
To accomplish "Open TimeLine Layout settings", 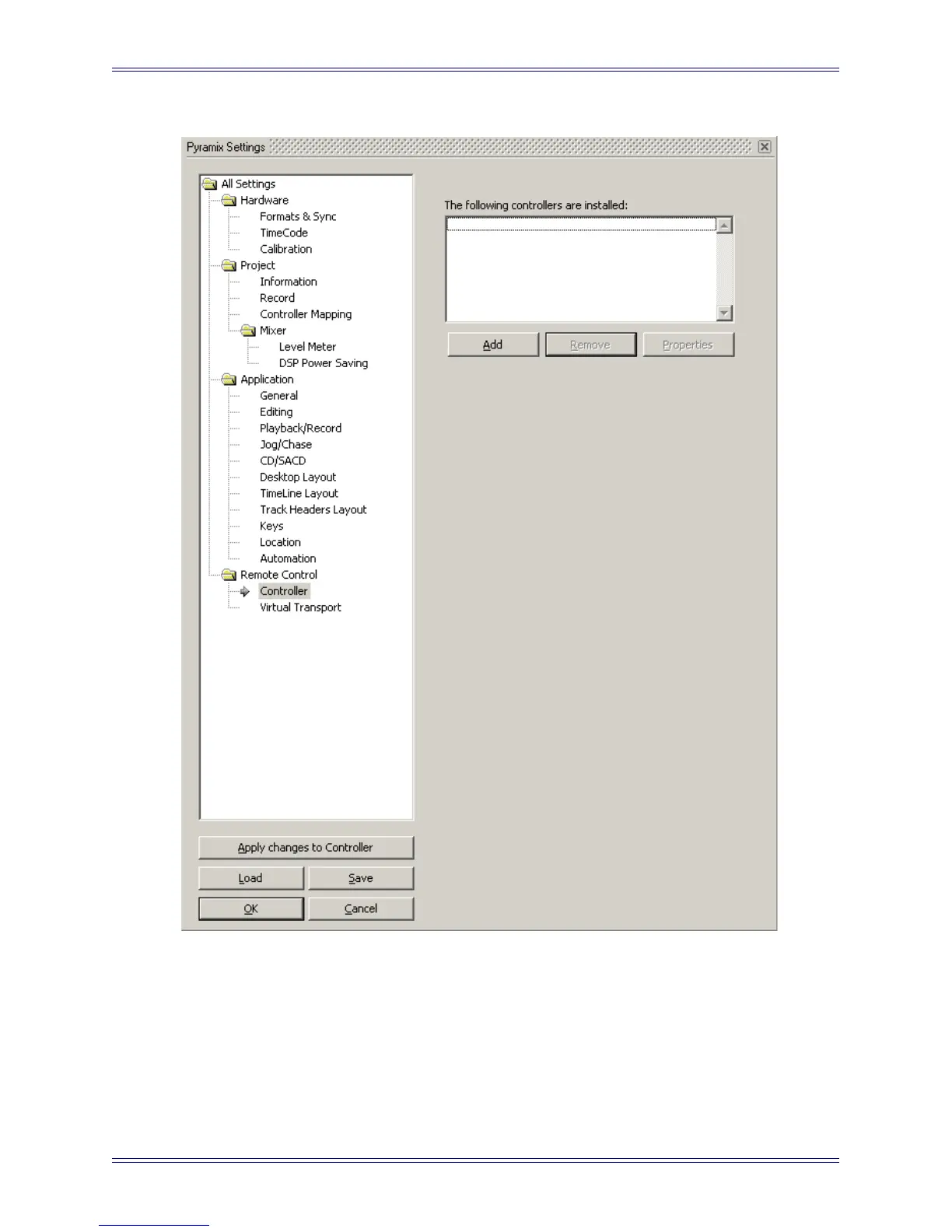I will (x=299, y=495).
